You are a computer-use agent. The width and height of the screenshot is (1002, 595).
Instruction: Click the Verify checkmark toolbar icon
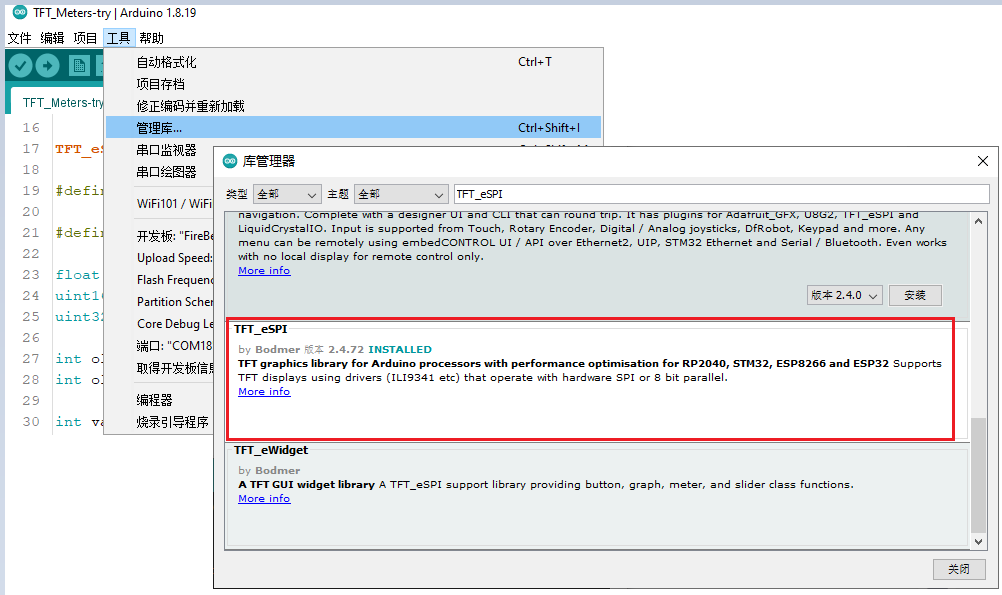tap(20, 65)
